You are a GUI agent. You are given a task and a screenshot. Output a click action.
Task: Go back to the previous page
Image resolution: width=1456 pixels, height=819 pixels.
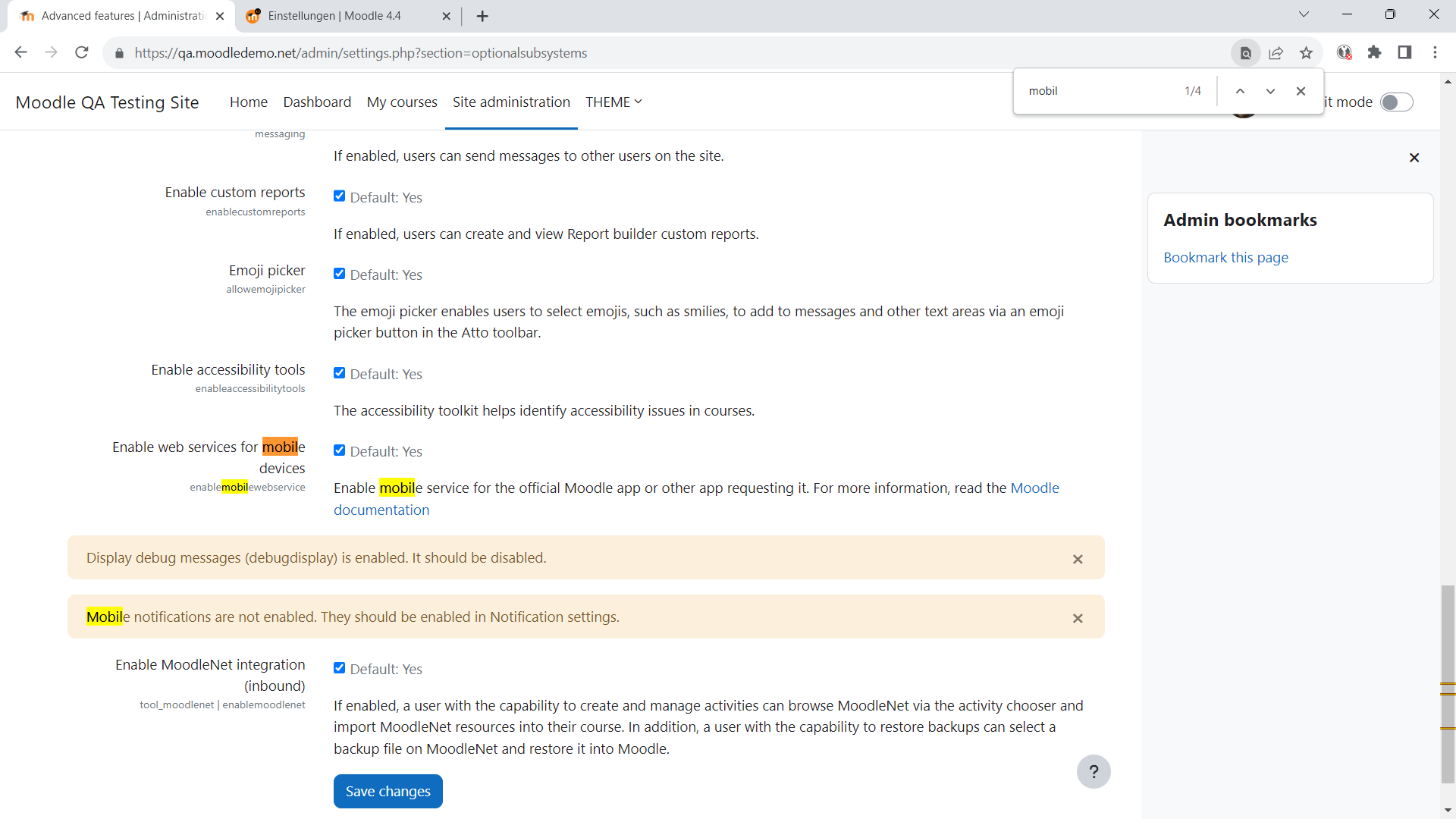click(x=20, y=52)
